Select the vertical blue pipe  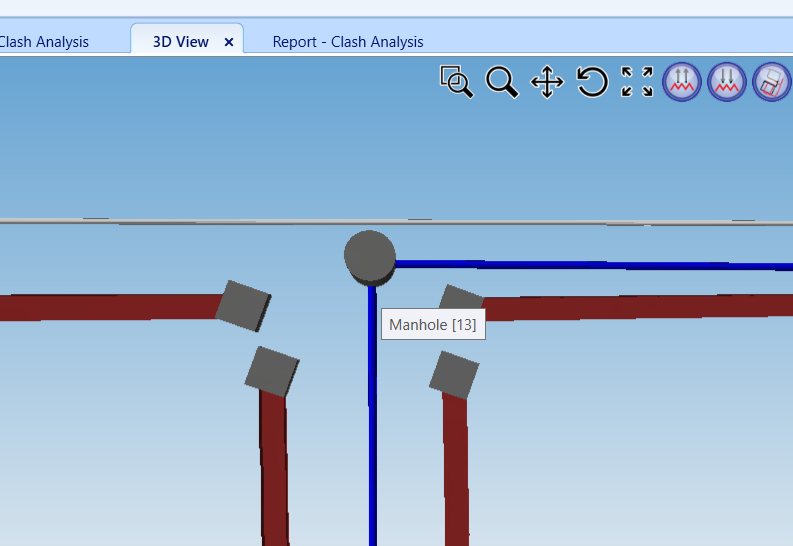coord(373,415)
